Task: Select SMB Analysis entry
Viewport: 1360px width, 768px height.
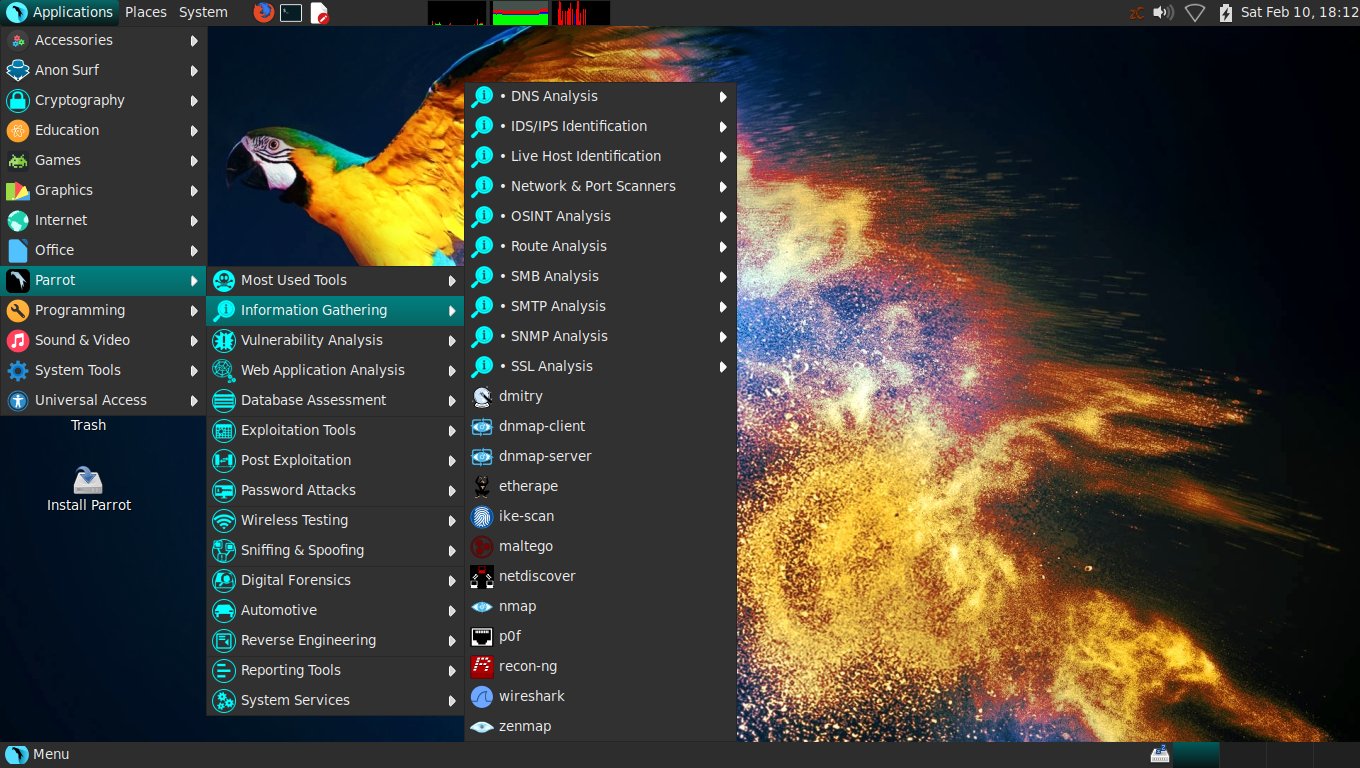Action: [x=601, y=276]
